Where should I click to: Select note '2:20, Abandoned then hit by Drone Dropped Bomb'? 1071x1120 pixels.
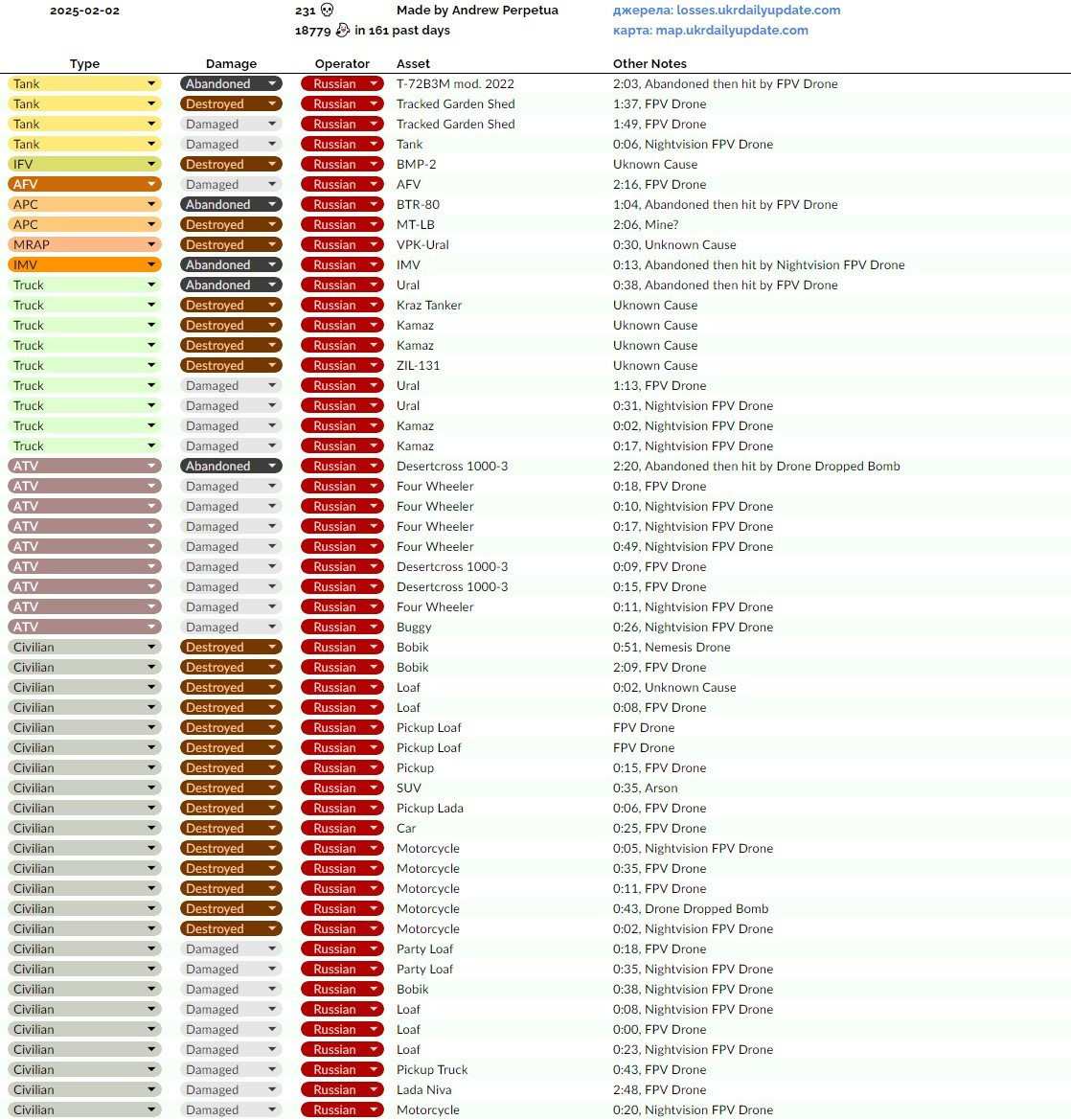[x=756, y=466]
